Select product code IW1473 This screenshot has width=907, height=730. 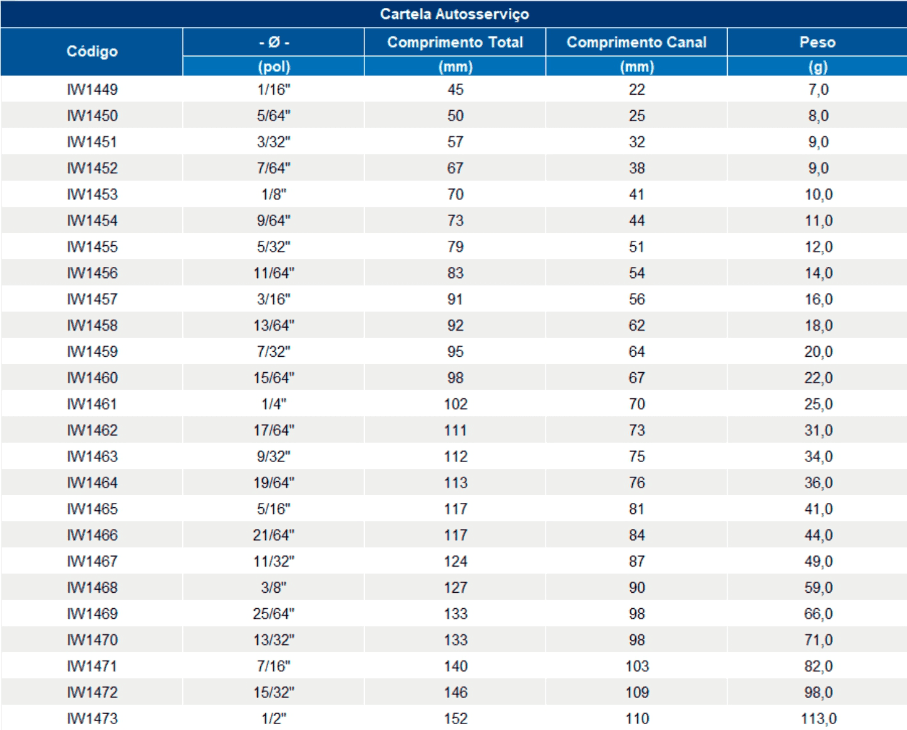[92, 718]
